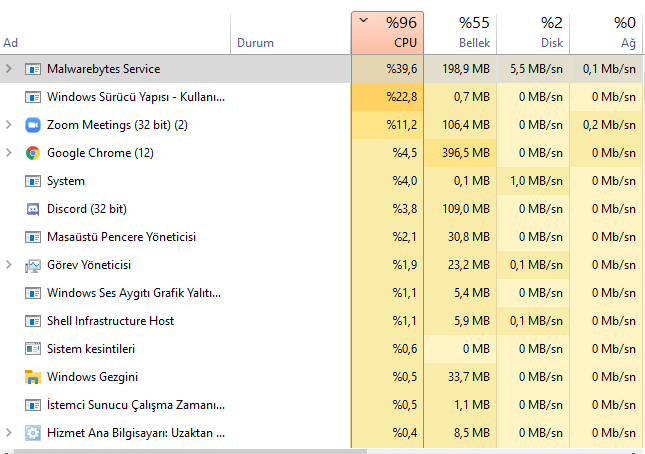
Task: Click the Google Chrome icon
Action: pyautogui.click(x=32, y=153)
